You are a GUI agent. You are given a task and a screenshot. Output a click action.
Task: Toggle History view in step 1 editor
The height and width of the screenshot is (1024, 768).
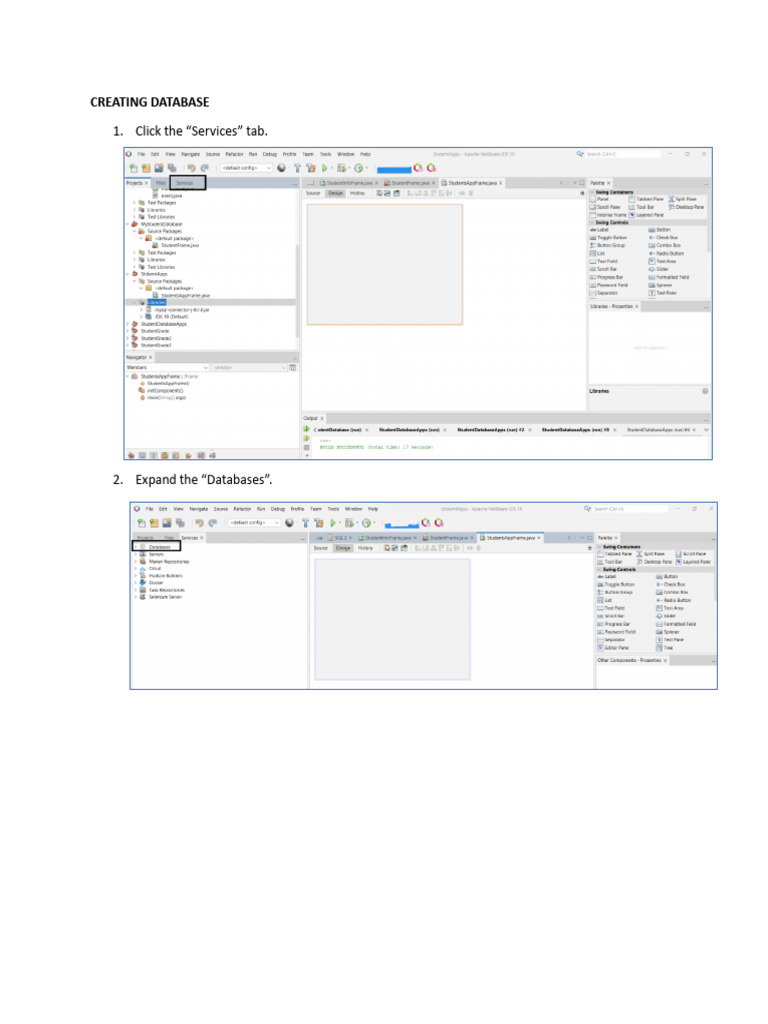[x=357, y=193]
